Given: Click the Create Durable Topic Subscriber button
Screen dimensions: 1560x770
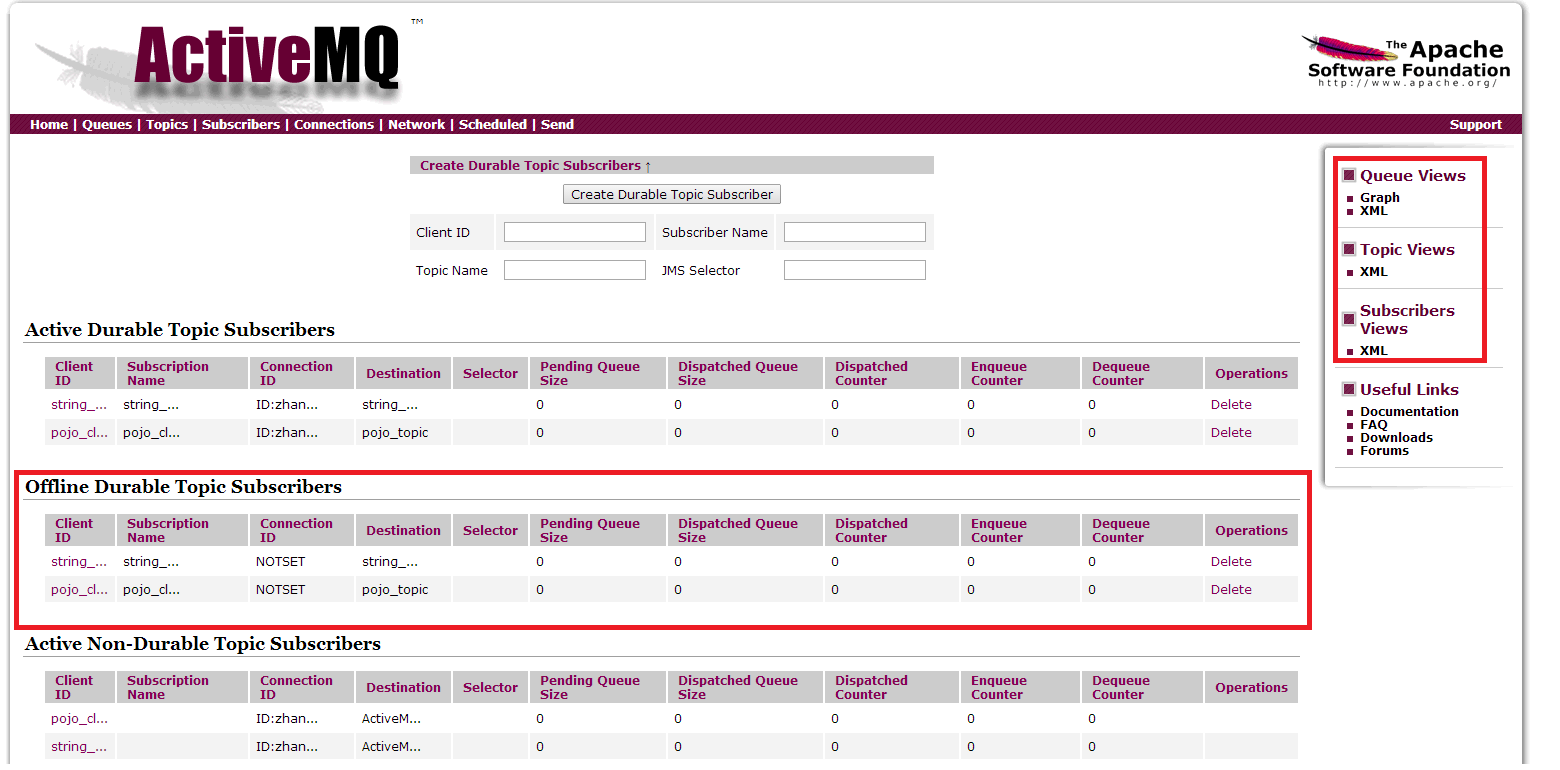Looking at the screenshot, I should coord(672,194).
